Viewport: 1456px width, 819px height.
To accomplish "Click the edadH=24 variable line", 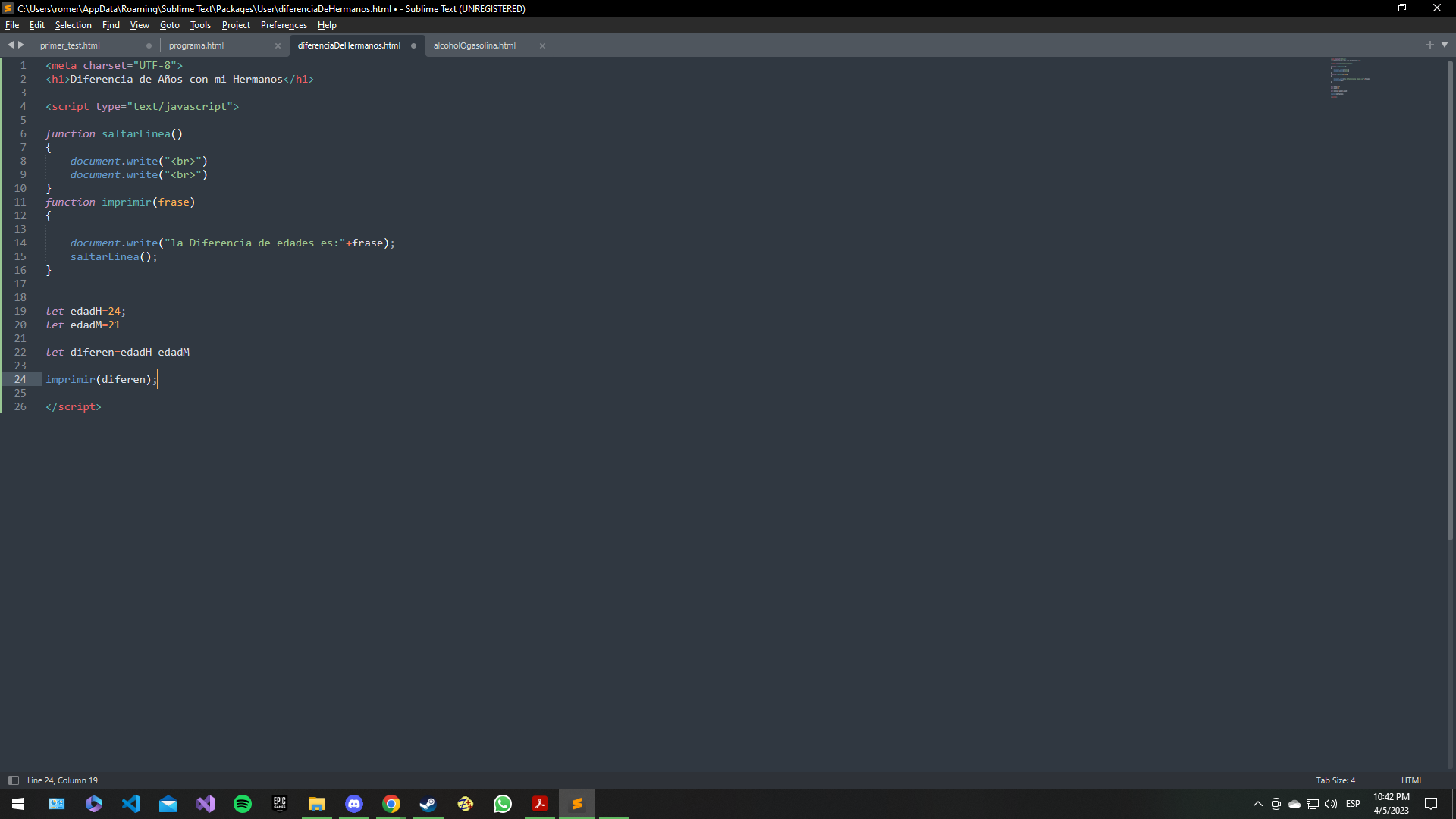I will pos(86,311).
